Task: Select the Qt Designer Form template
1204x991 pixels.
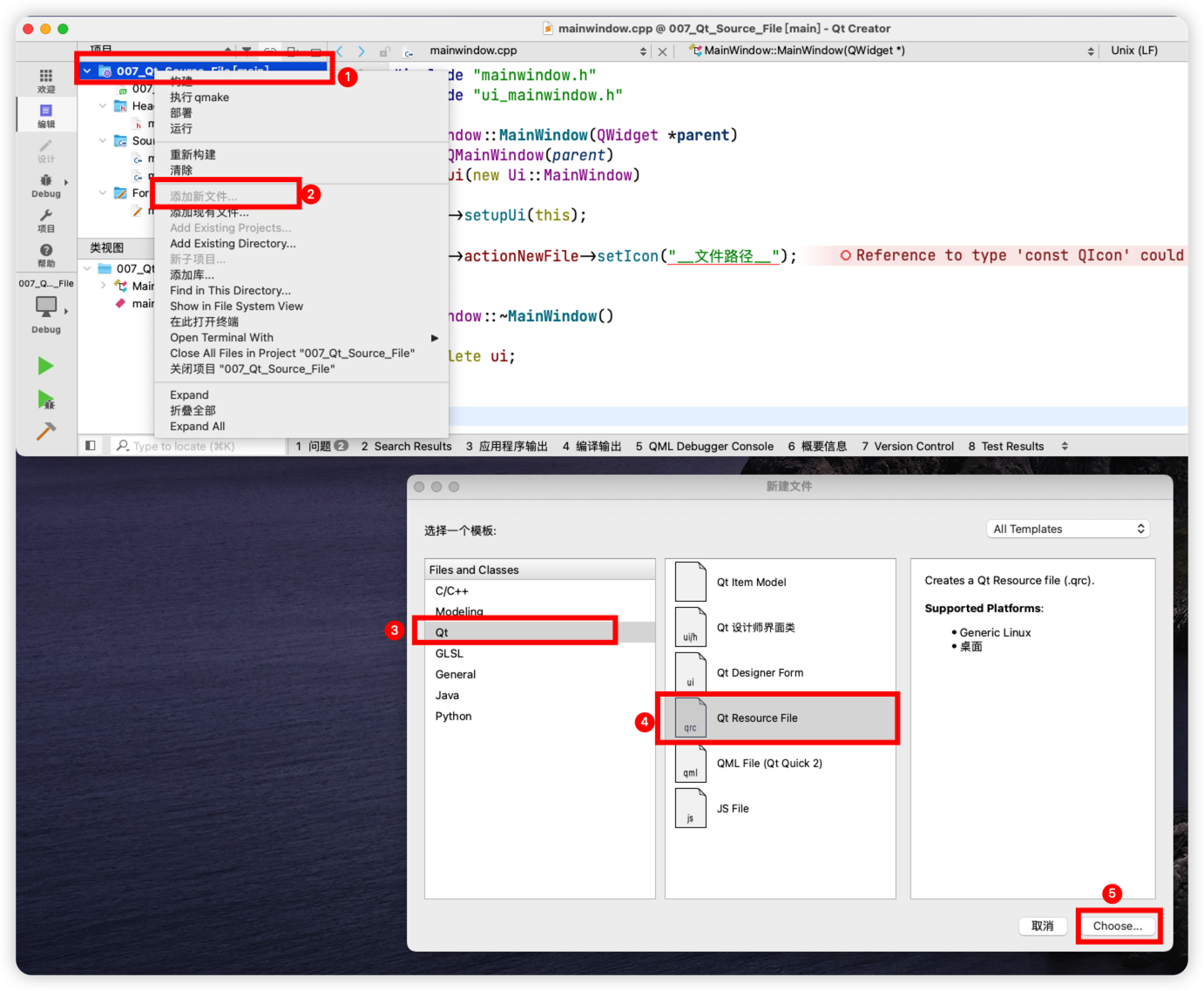Action: click(780, 672)
